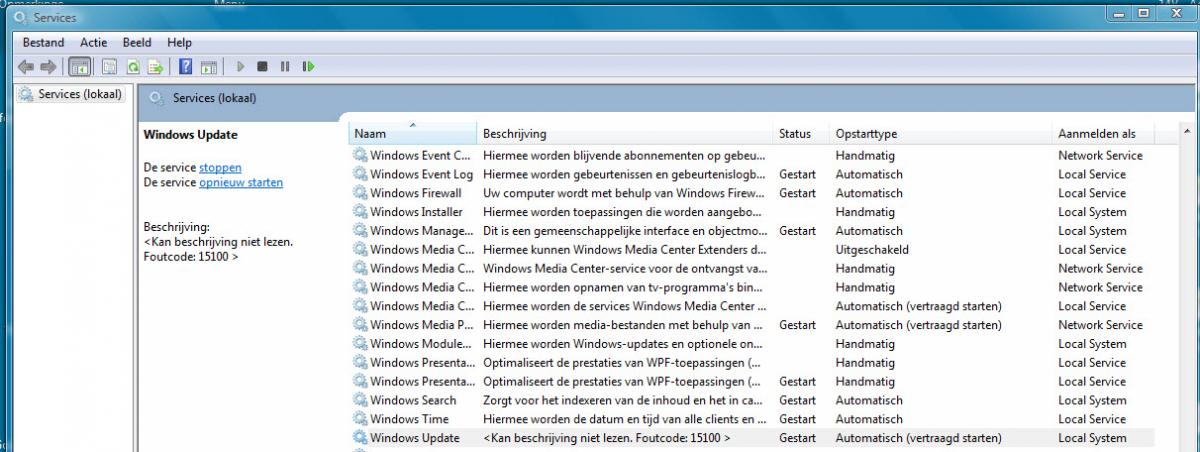Click the Windows Firewall description text
Image resolution: width=1200 pixels, height=452 pixels.
(x=625, y=193)
